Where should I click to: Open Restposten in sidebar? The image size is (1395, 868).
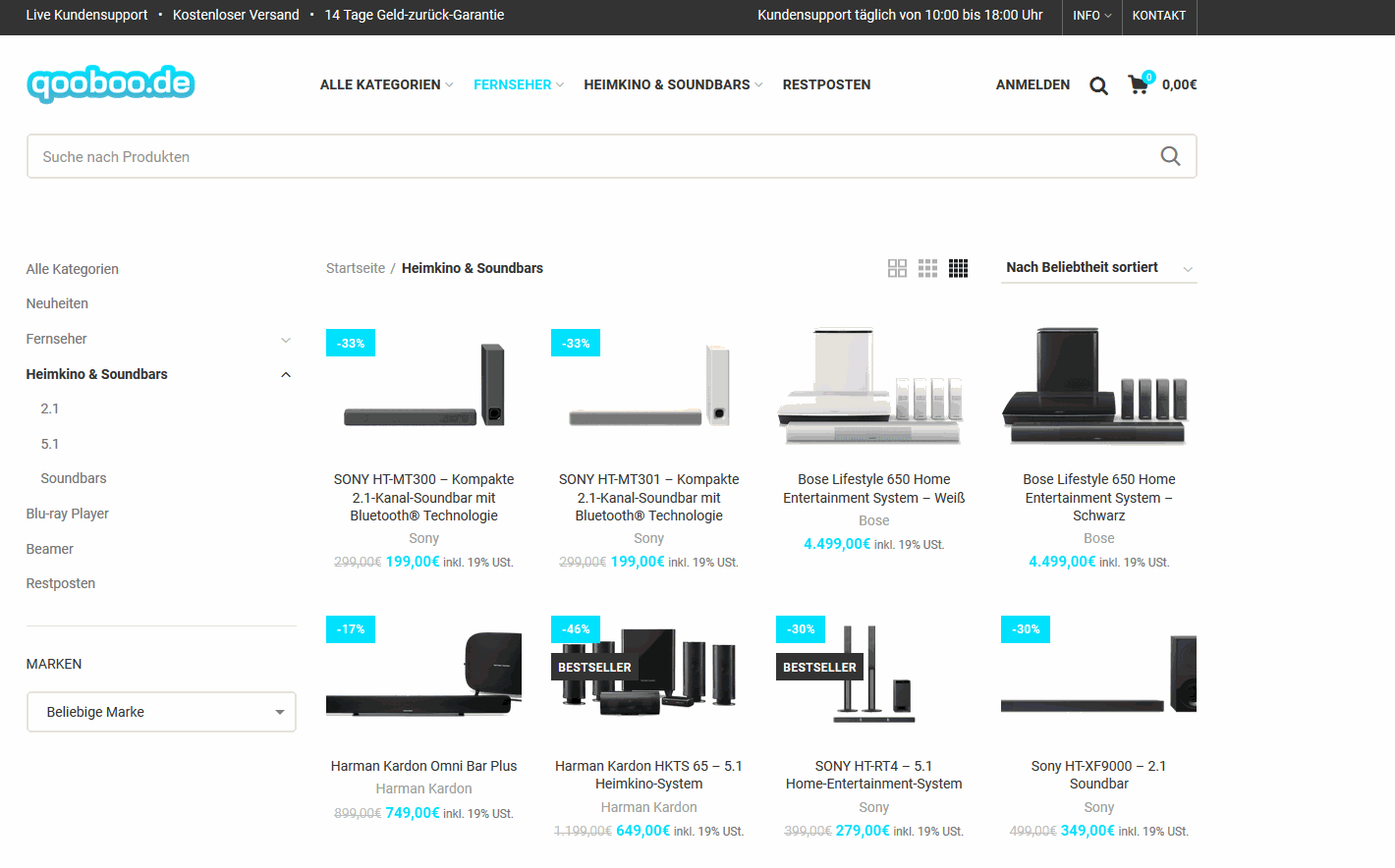coord(61,583)
